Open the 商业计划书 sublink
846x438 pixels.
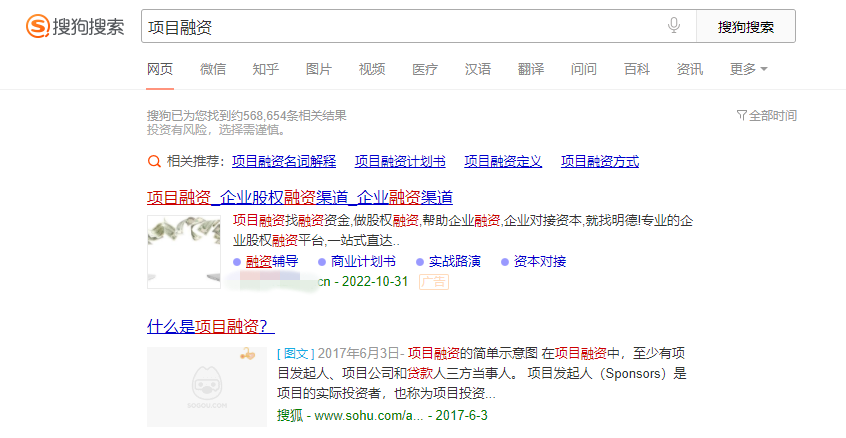point(363,262)
